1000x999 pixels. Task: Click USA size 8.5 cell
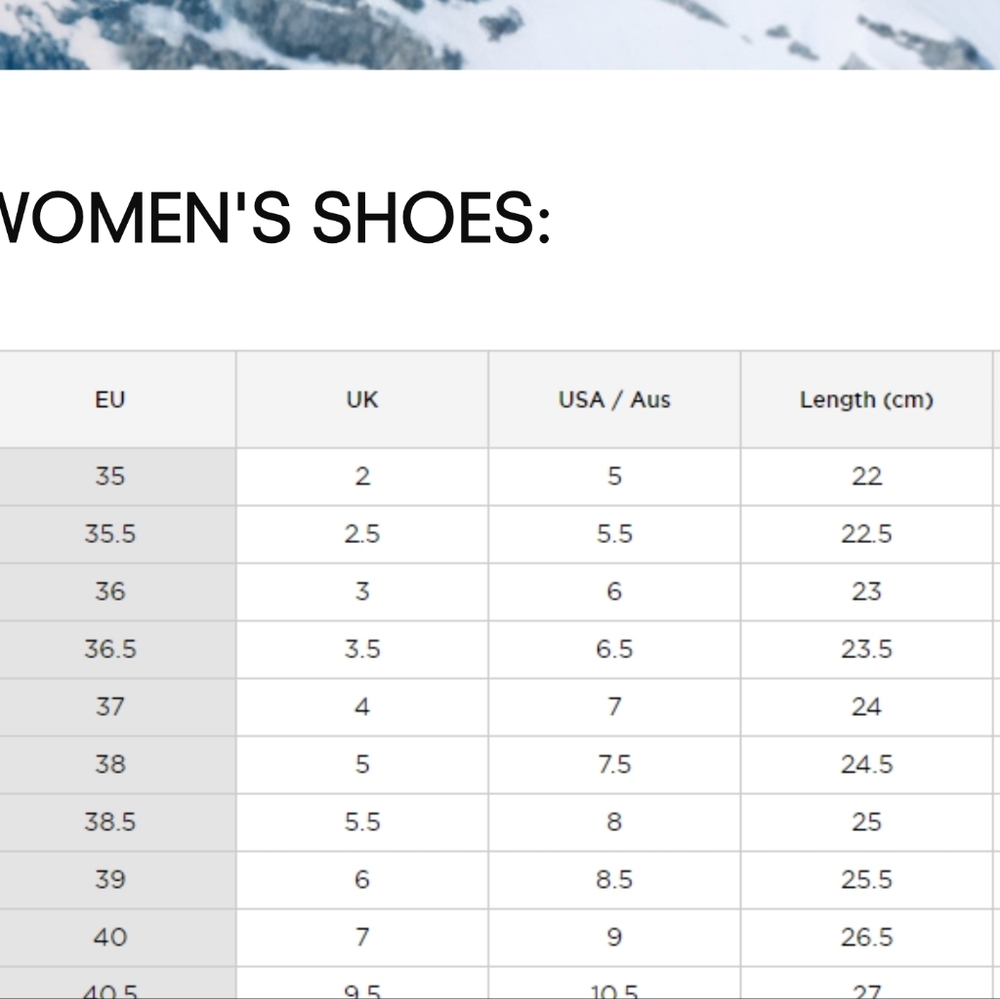point(614,880)
